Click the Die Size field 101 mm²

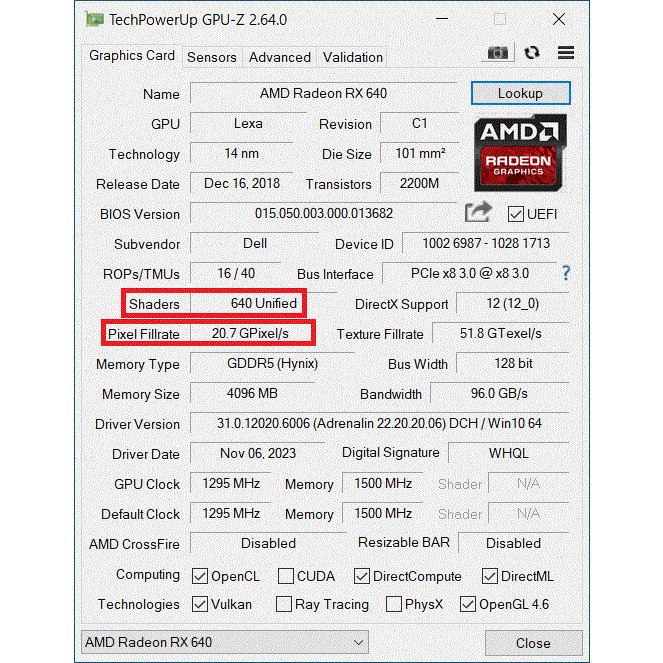click(x=419, y=153)
